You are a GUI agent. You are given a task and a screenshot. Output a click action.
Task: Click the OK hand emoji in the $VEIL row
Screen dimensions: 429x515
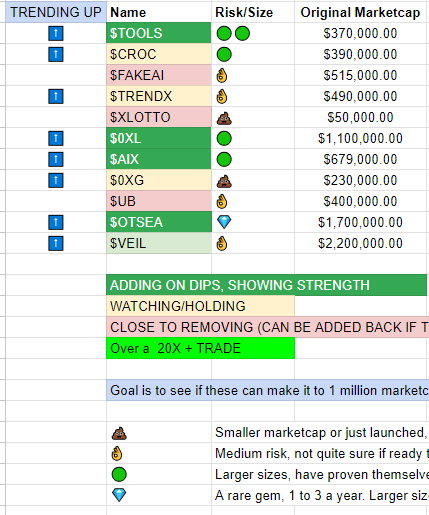tap(222, 244)
